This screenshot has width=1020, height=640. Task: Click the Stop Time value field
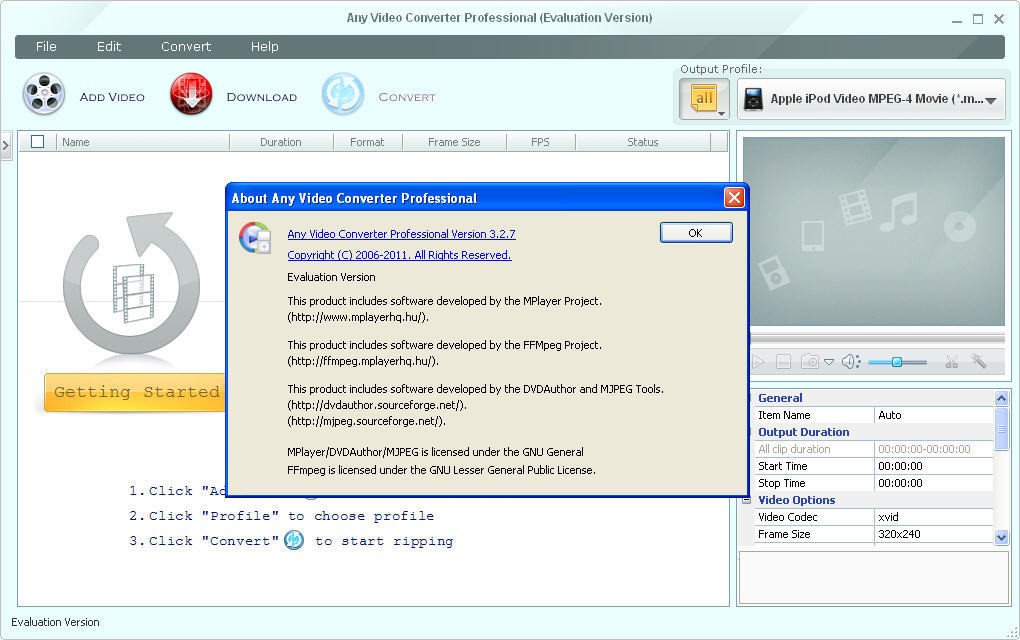tap(933, 483)
